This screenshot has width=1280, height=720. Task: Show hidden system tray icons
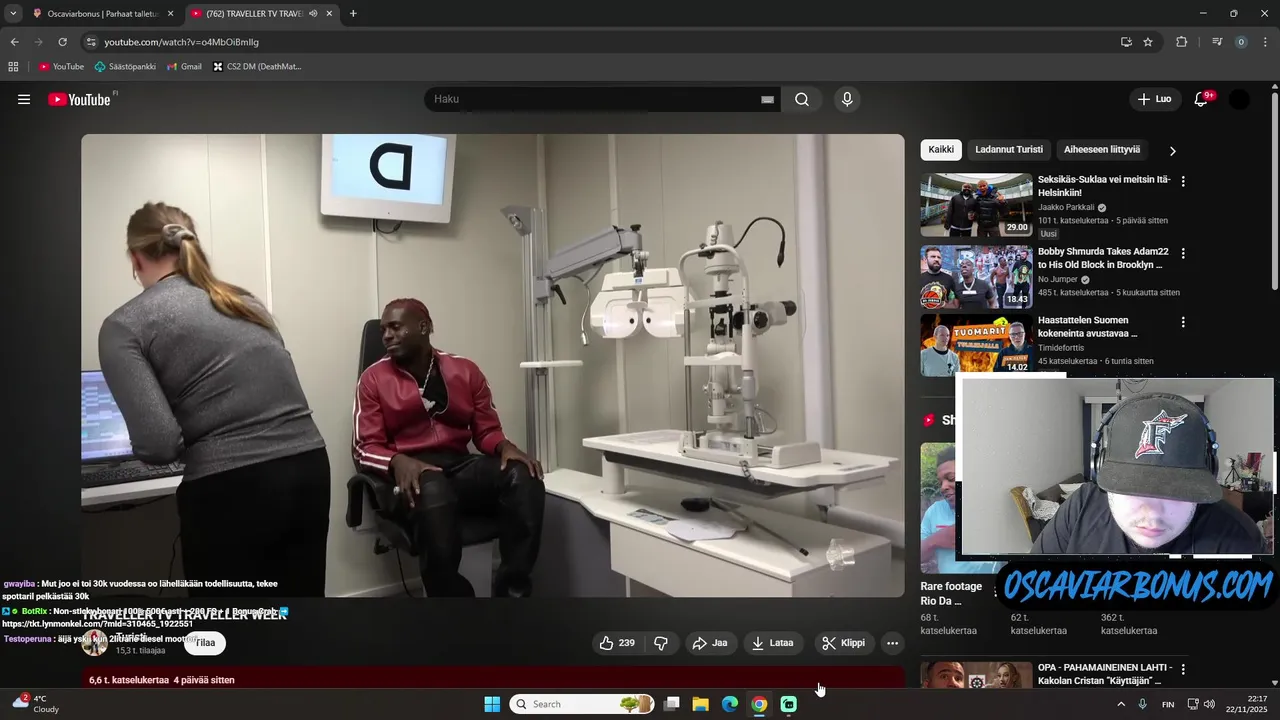[1120, 704]
